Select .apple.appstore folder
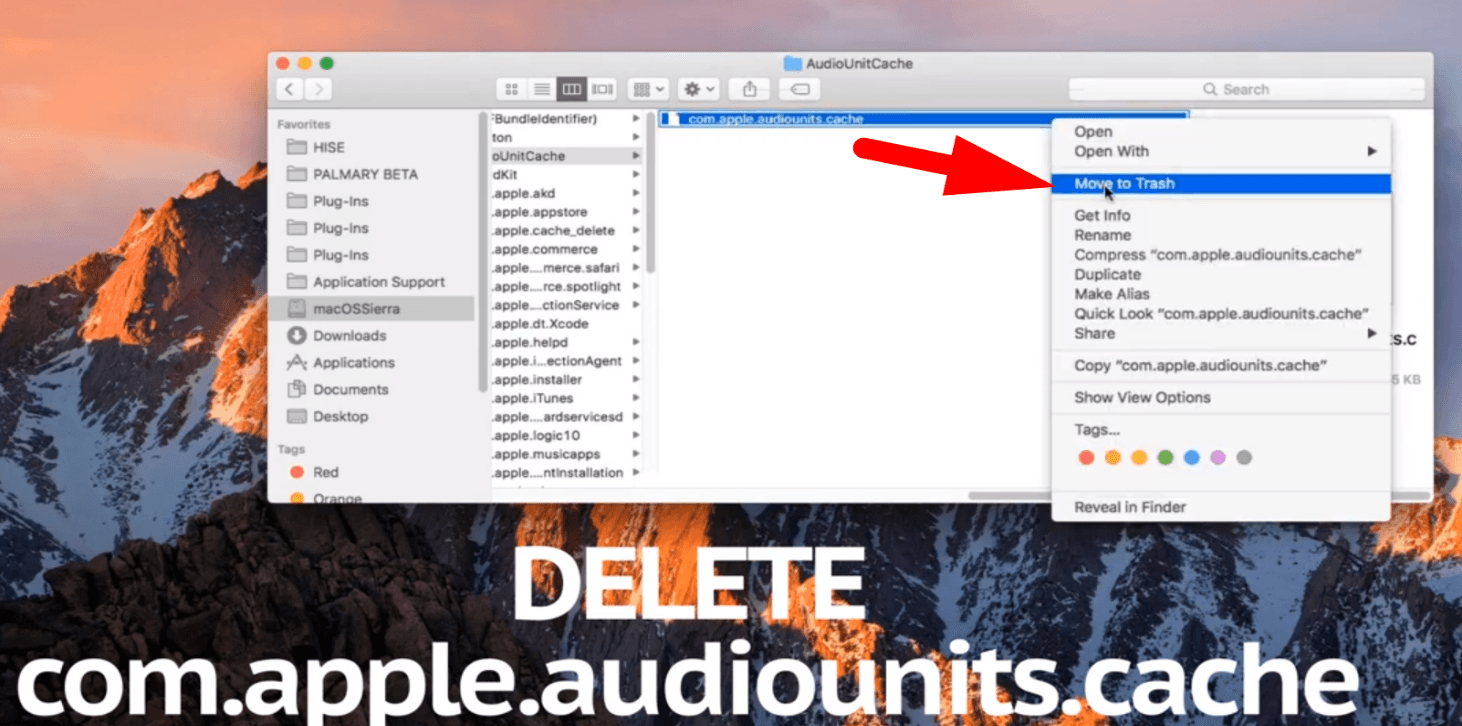 [567, 212]
